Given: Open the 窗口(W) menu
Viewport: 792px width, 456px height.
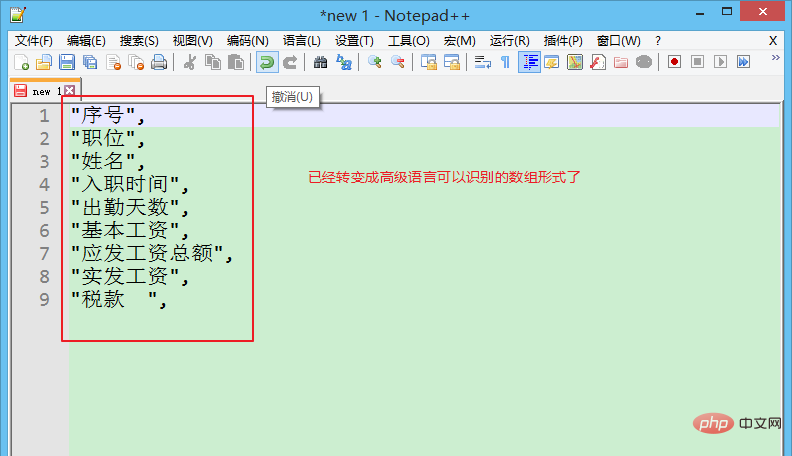Looking at the screenshot, I should click(x=618, y=41).
